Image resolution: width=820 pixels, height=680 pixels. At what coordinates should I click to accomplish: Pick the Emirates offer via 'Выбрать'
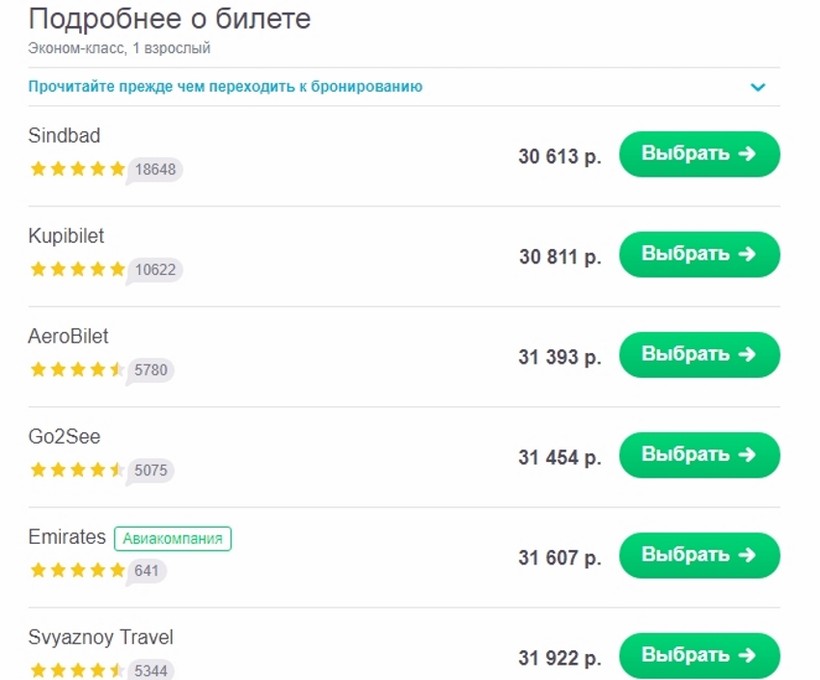[x=699, y=555]
